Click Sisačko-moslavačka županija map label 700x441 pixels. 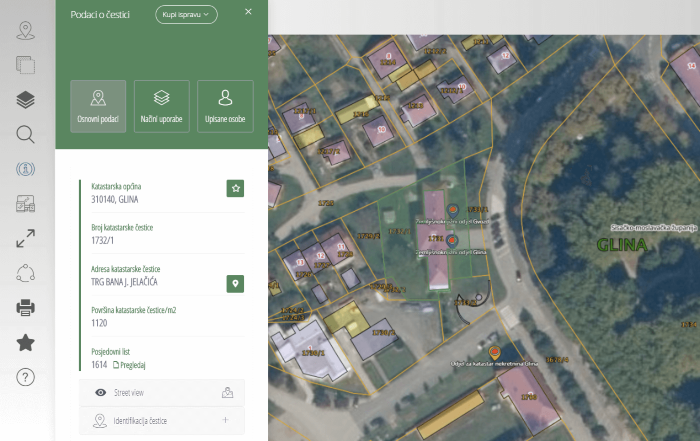(654, 228)
